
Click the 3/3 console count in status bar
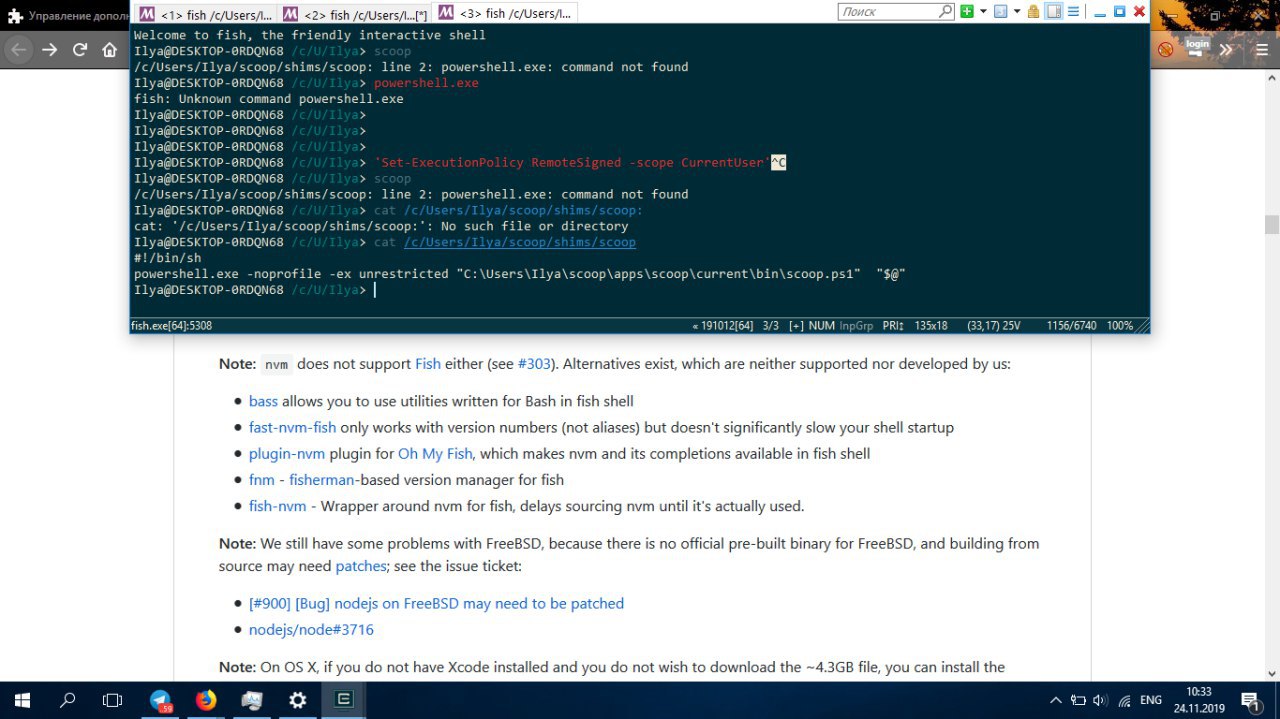pos(771,326)
